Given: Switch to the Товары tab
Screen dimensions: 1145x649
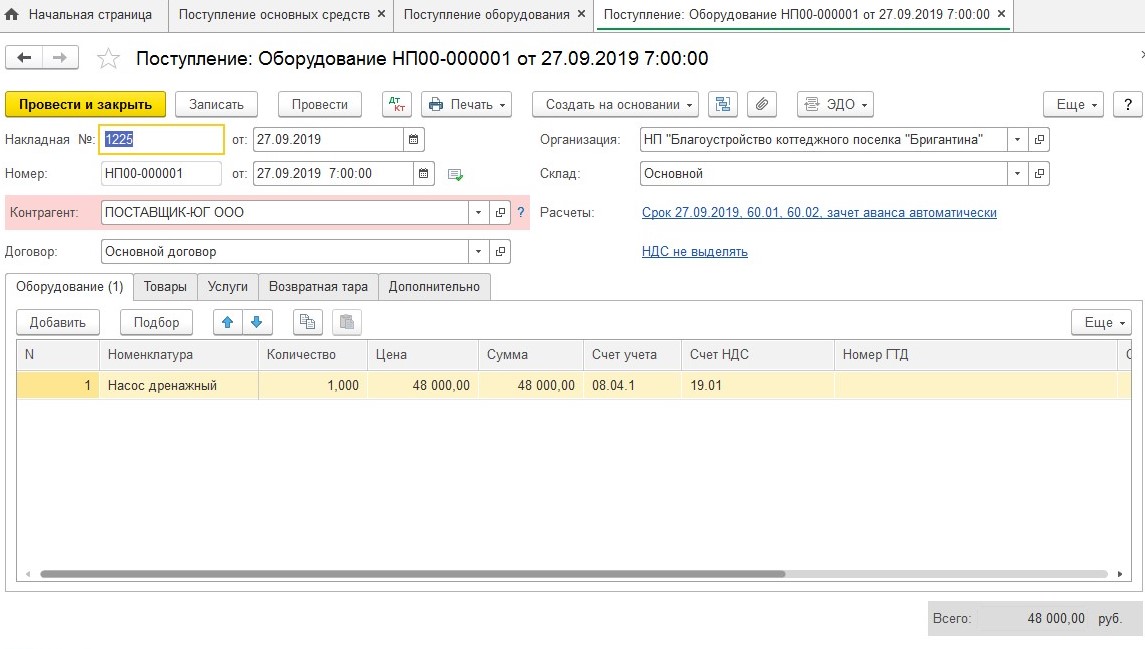Looking at the screenshot, I should coord(165,287).
